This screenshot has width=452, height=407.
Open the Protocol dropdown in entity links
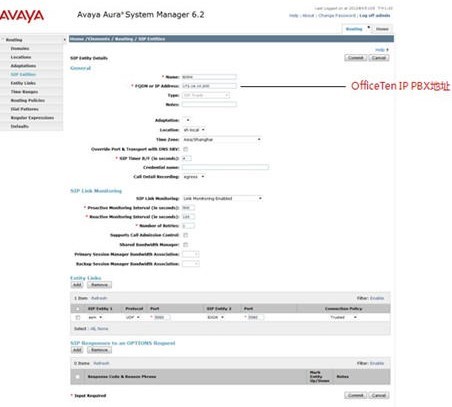click(x=133, y=317)
